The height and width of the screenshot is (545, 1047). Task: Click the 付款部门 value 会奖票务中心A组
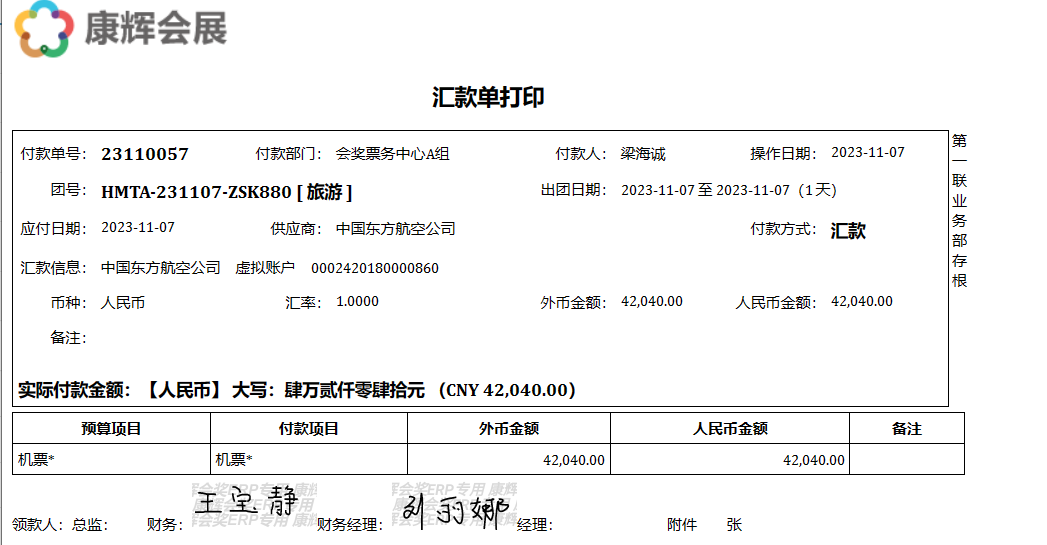392,154
